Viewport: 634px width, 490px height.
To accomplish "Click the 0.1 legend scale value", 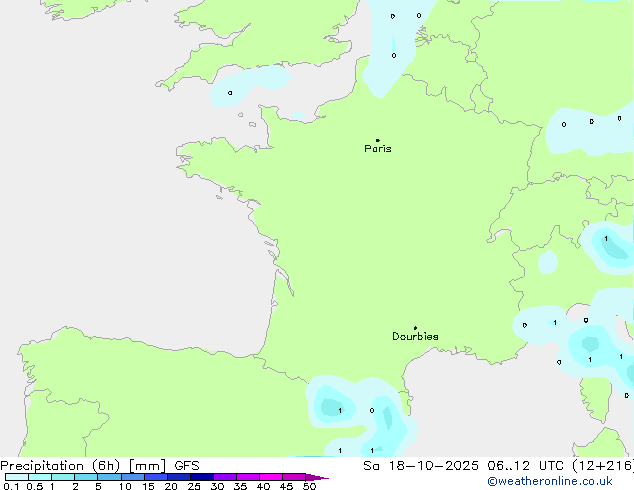I will tap(11, 486).
